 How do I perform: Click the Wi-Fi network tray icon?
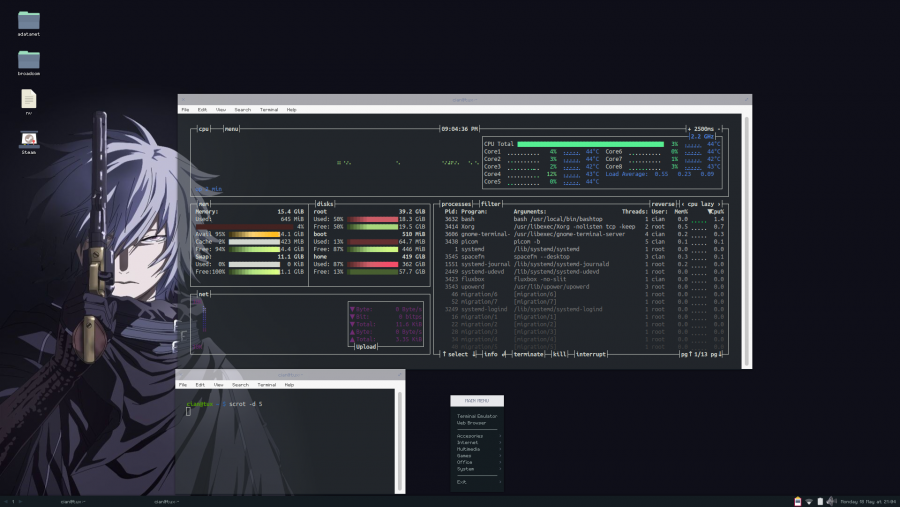tap(809, 501)
